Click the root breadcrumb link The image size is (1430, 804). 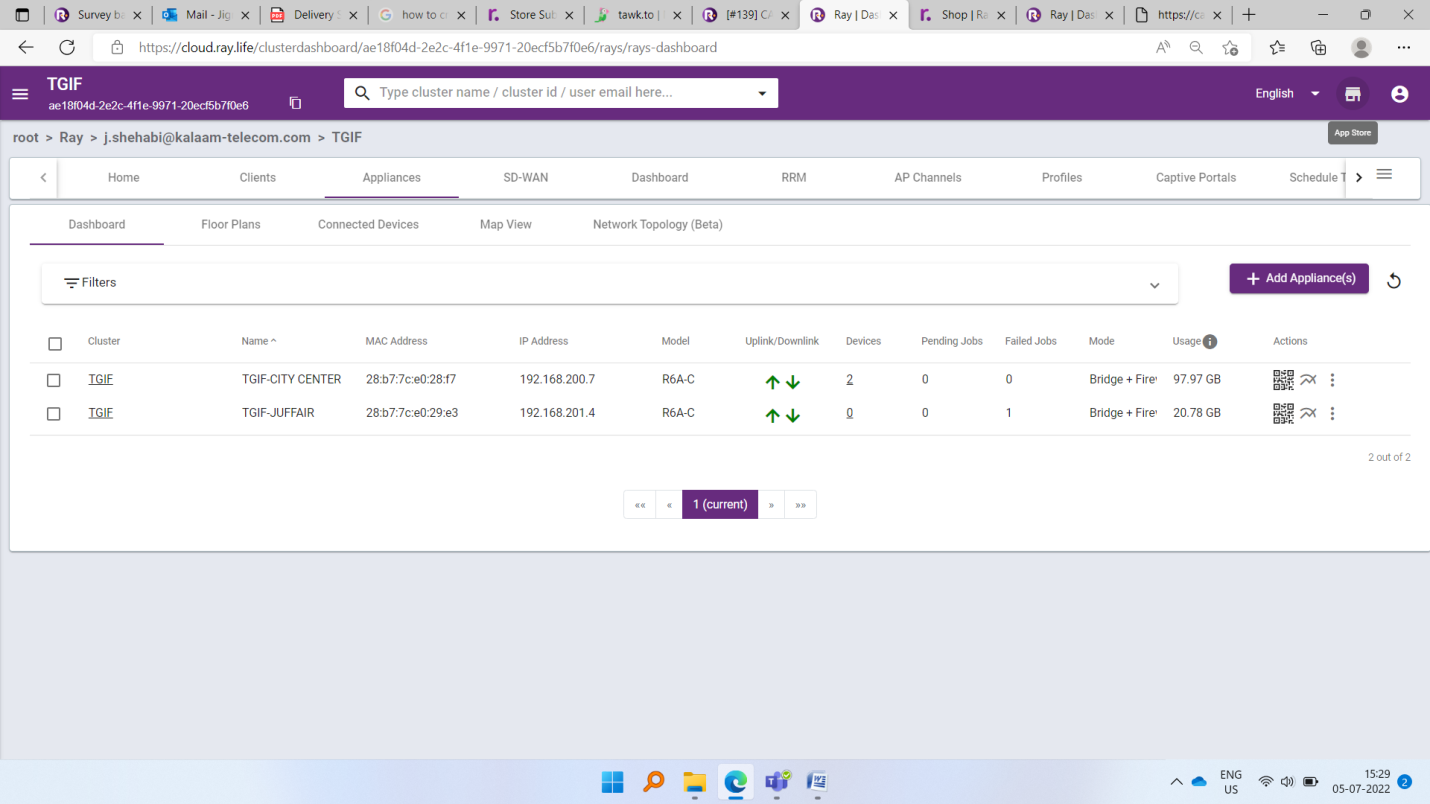pyautogui.click(x=26, y=137)
